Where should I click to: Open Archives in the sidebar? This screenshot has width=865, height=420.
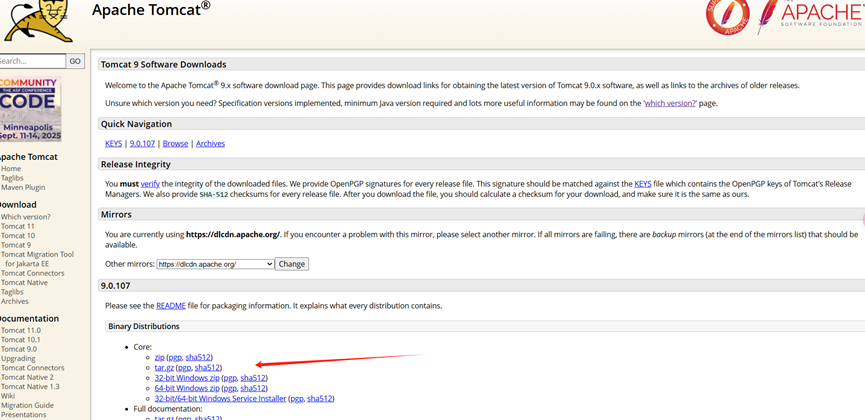14,301
